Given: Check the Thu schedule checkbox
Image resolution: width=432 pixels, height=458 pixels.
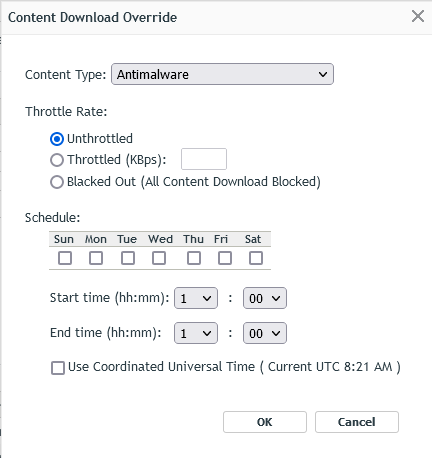Looking at the screenshot, I should click(x=194, y=258).
